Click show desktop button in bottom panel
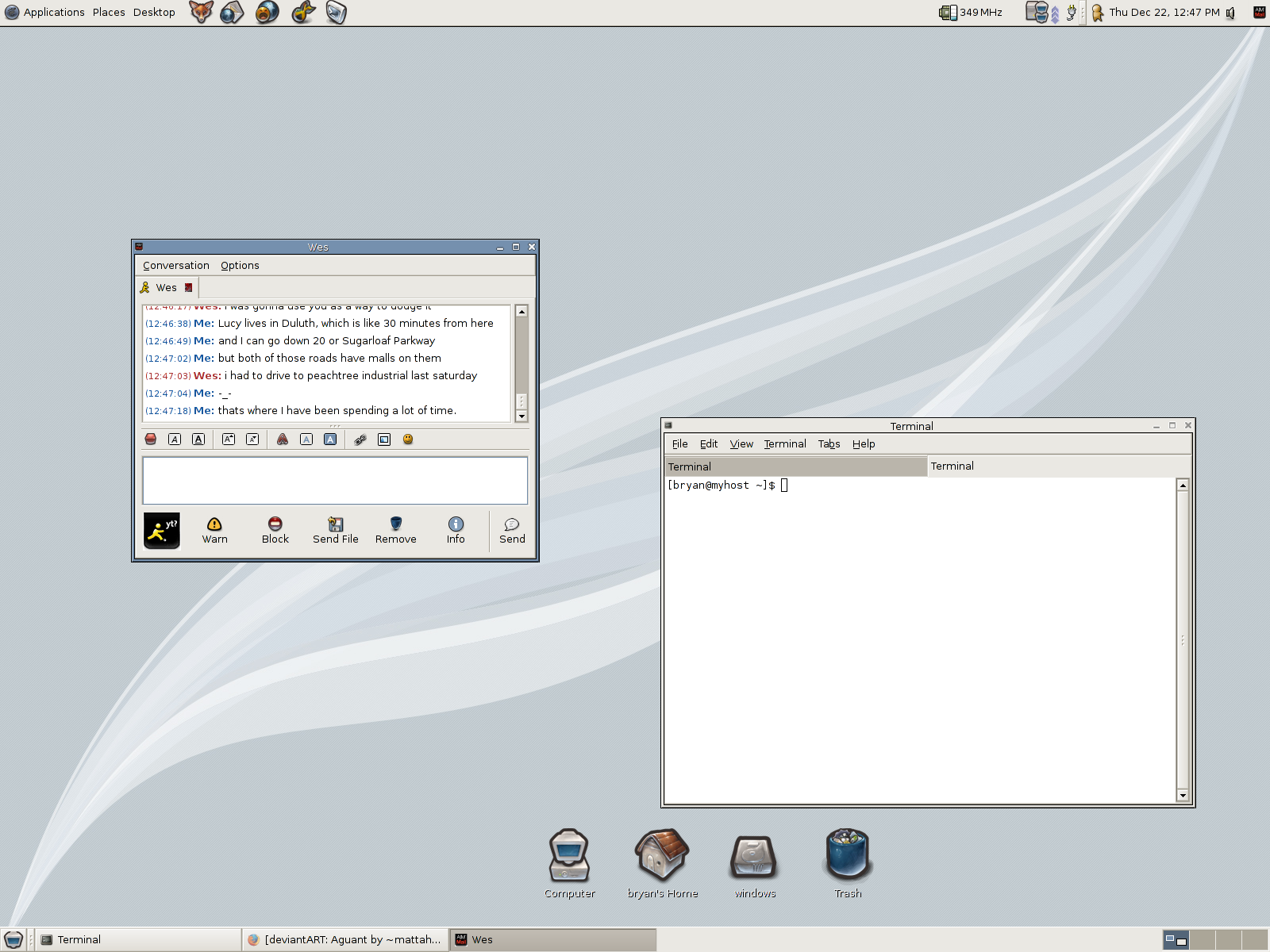The image size is (1270, 952). pos(13,940)
